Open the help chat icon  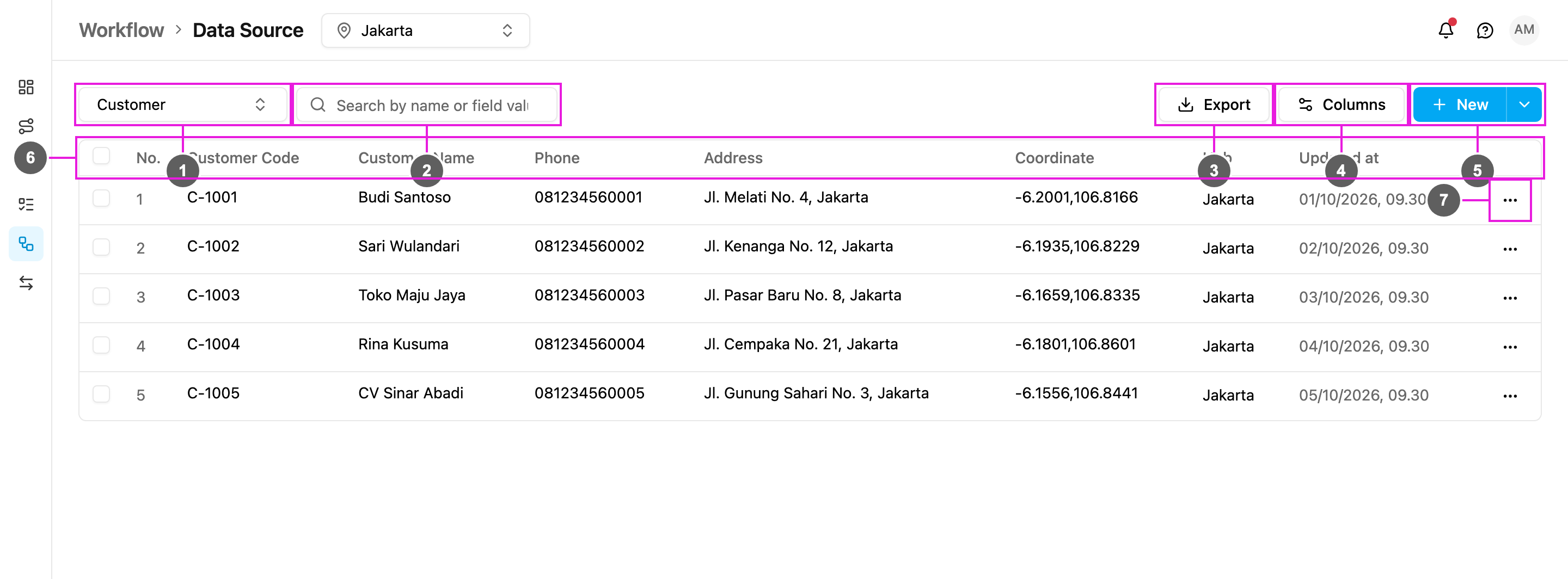tap(1485, 30)
